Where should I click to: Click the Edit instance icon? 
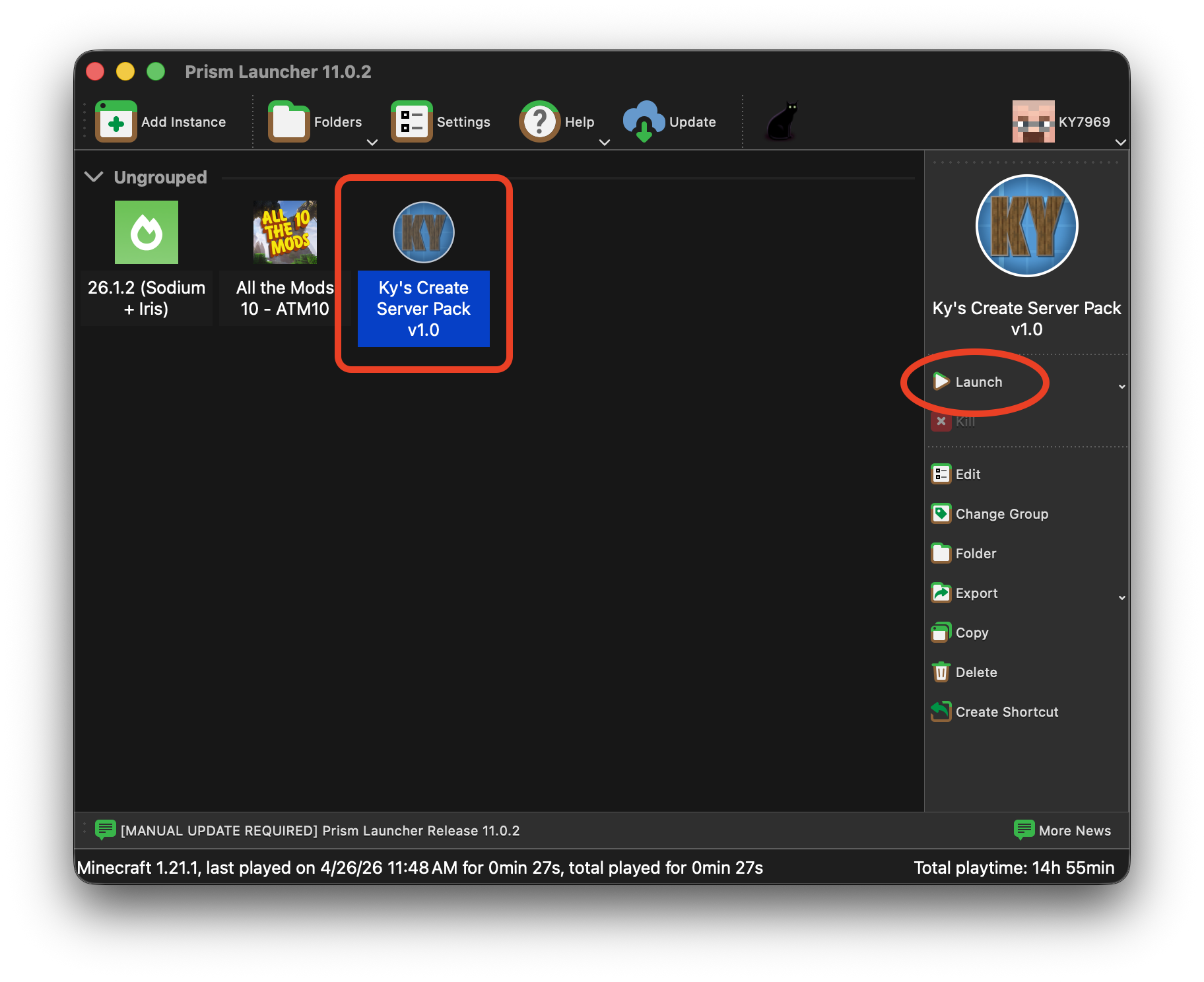941,475
